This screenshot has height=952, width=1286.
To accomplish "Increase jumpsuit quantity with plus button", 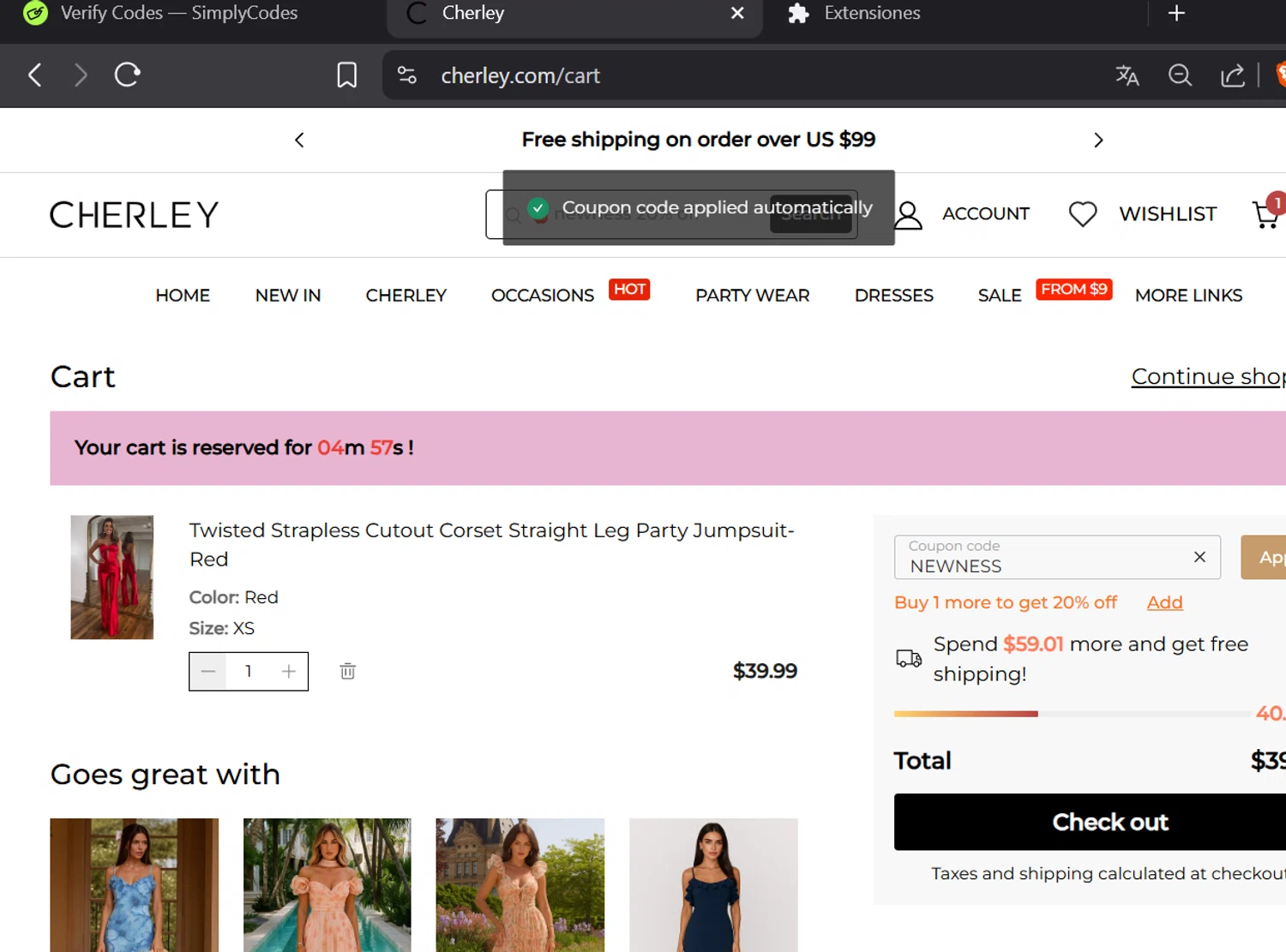I will 289,672.
